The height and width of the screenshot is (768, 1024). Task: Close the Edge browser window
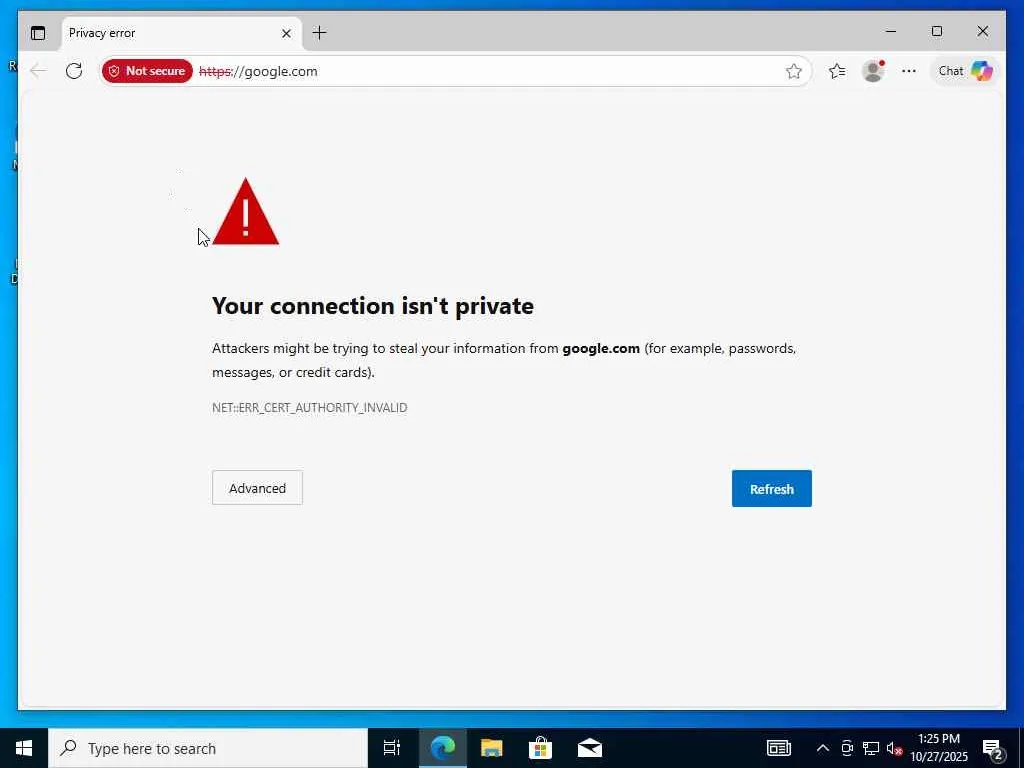(x=982, y=31)
